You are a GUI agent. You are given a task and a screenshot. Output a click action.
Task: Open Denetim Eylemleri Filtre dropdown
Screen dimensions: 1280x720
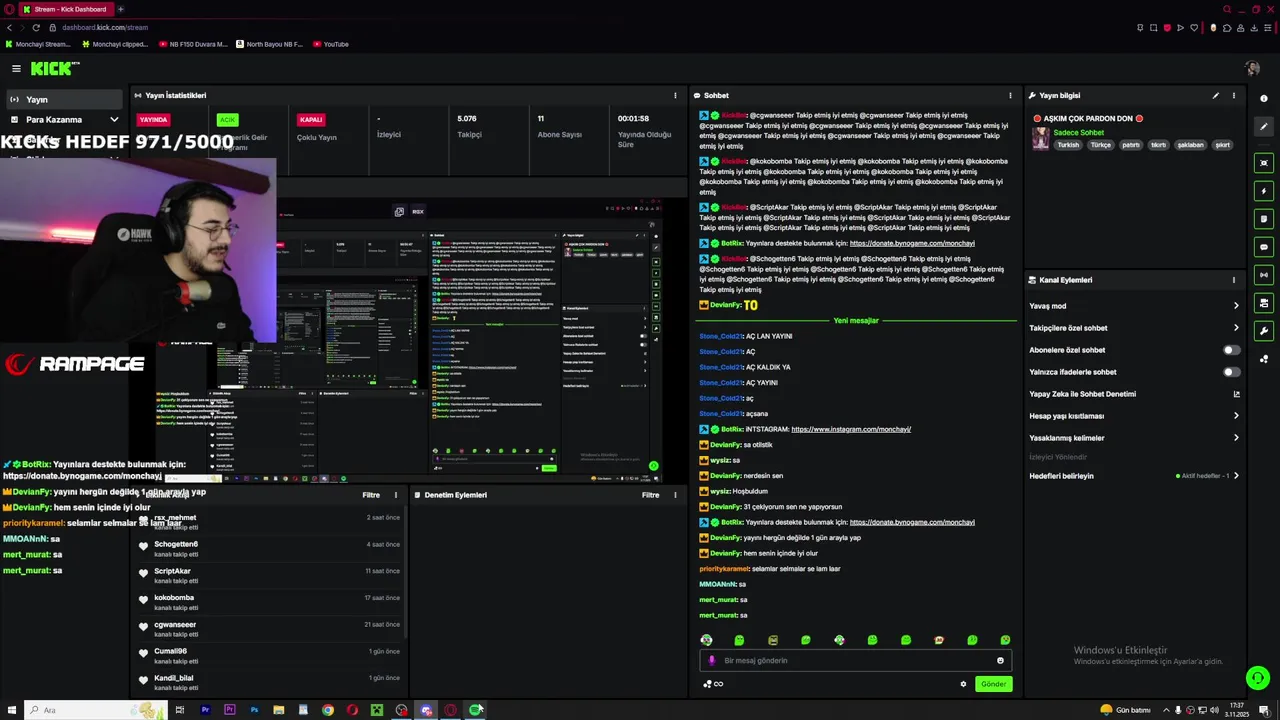pos(651,495)
